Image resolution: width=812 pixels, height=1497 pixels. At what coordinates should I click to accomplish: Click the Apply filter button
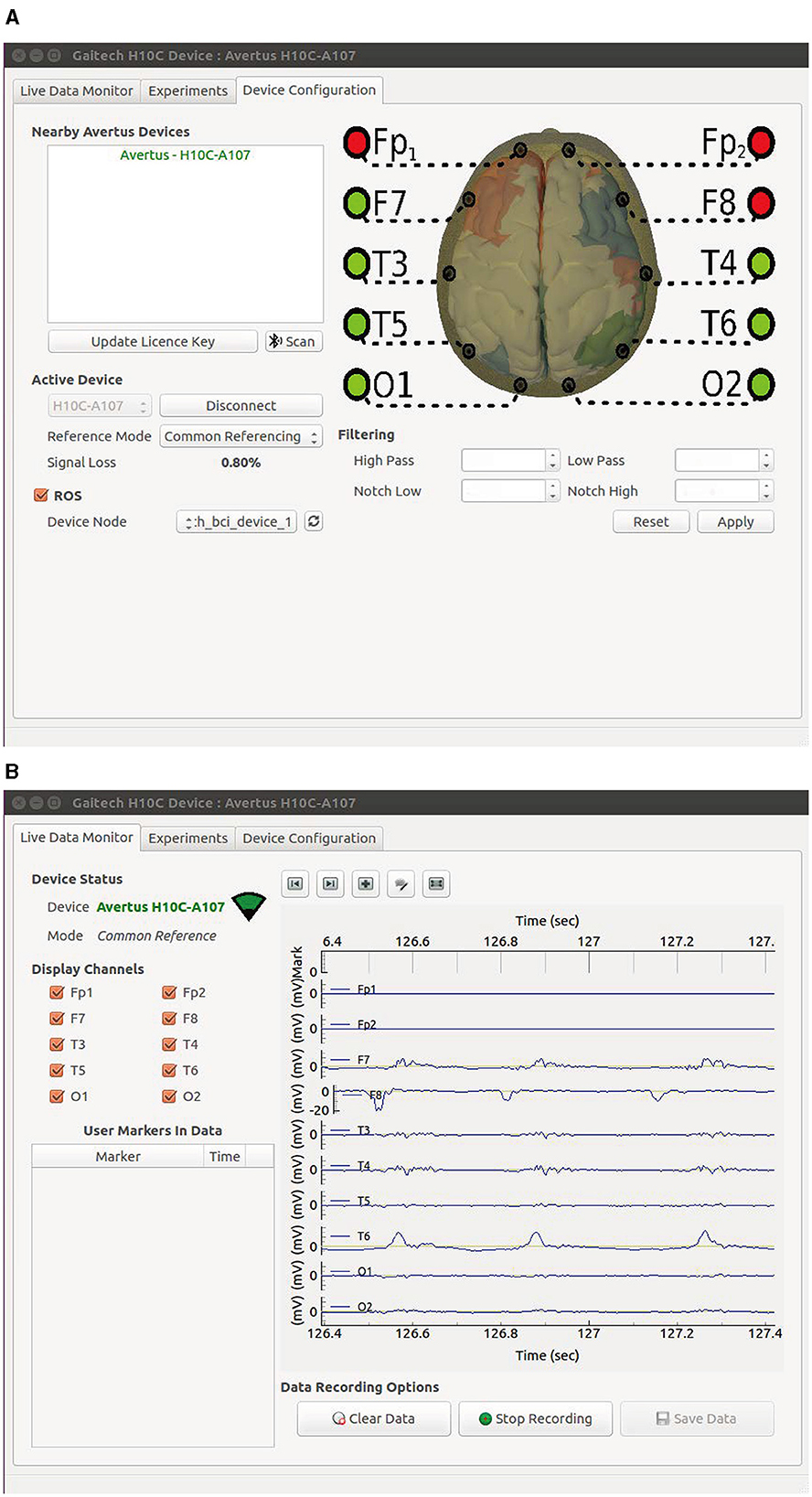[x=735, y=521]
